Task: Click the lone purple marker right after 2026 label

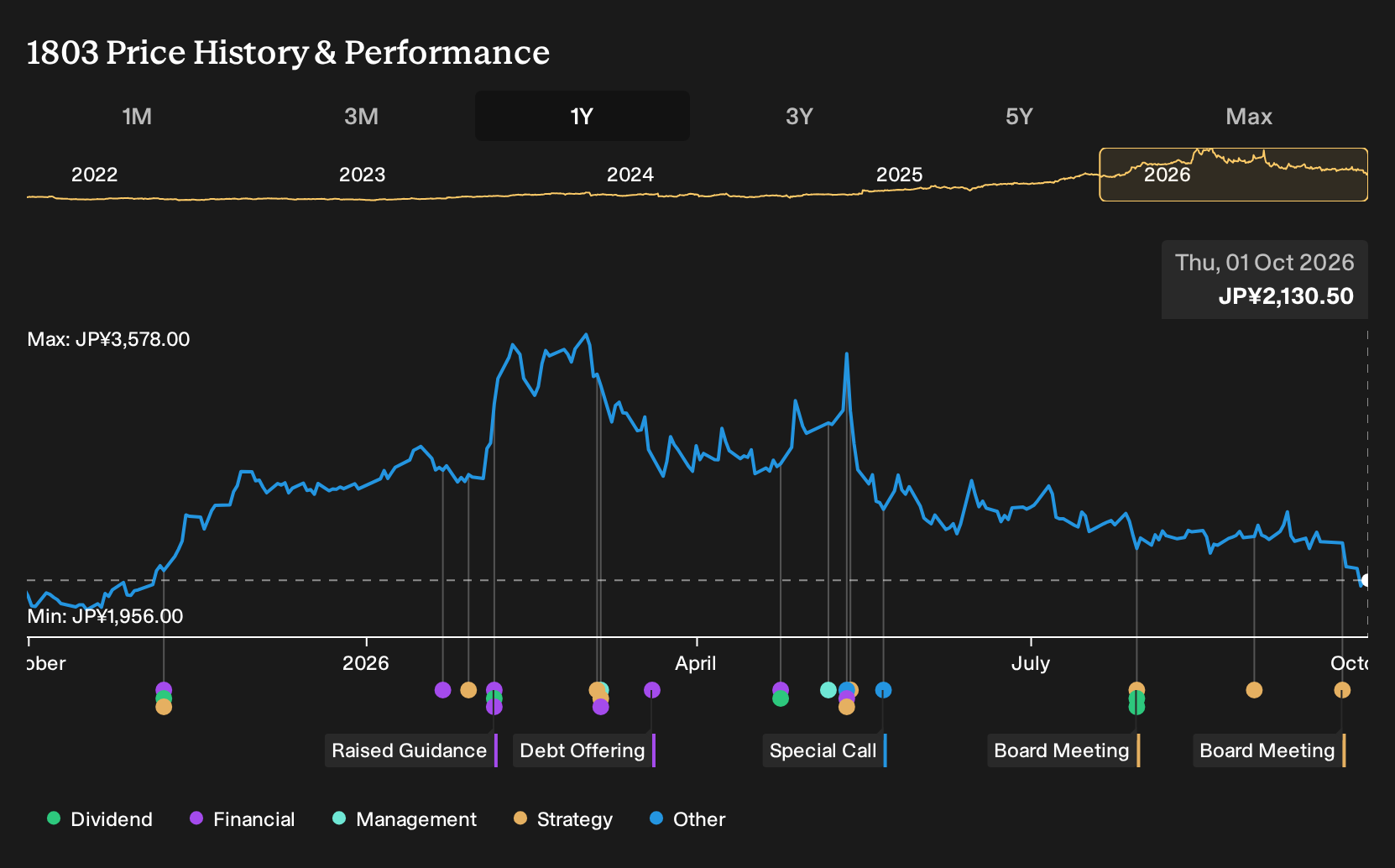Action: point(443,690)
